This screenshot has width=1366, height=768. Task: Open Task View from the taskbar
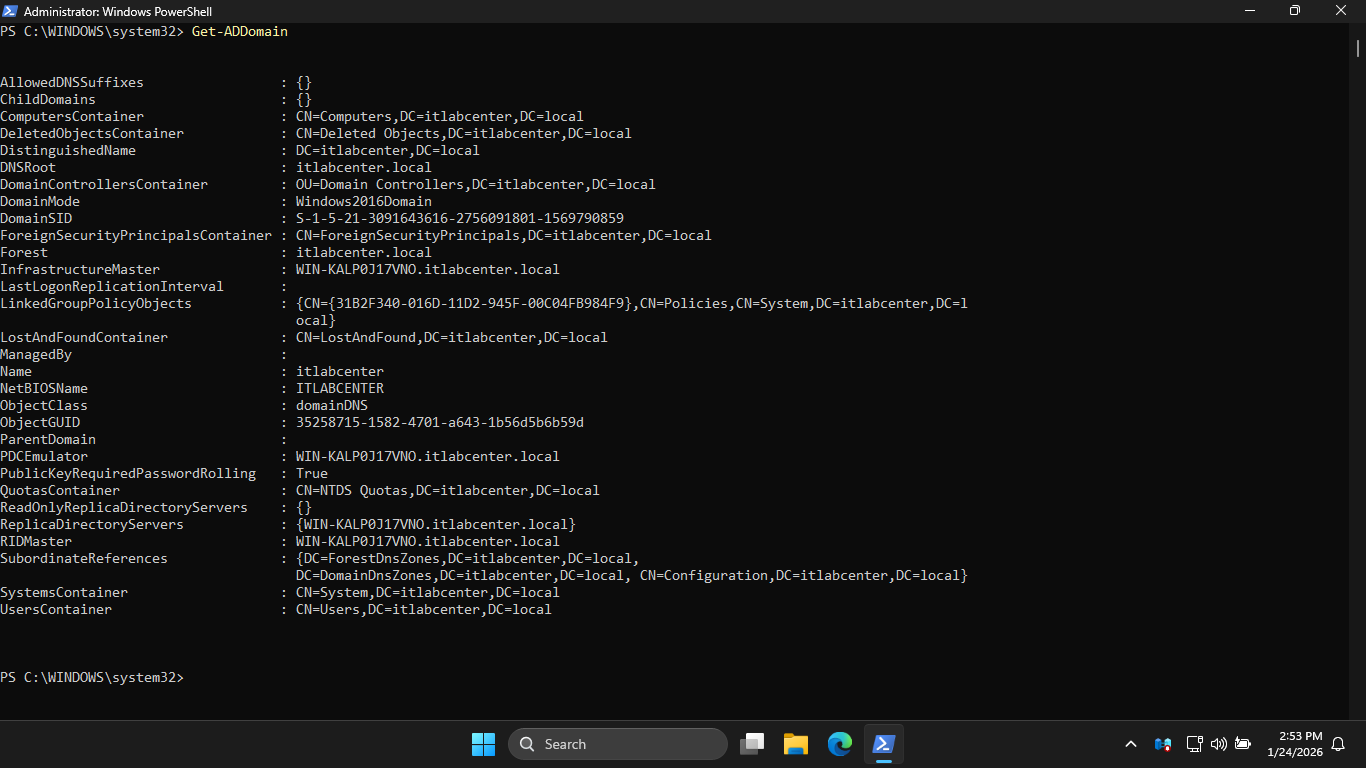click(x=752, y=744)
